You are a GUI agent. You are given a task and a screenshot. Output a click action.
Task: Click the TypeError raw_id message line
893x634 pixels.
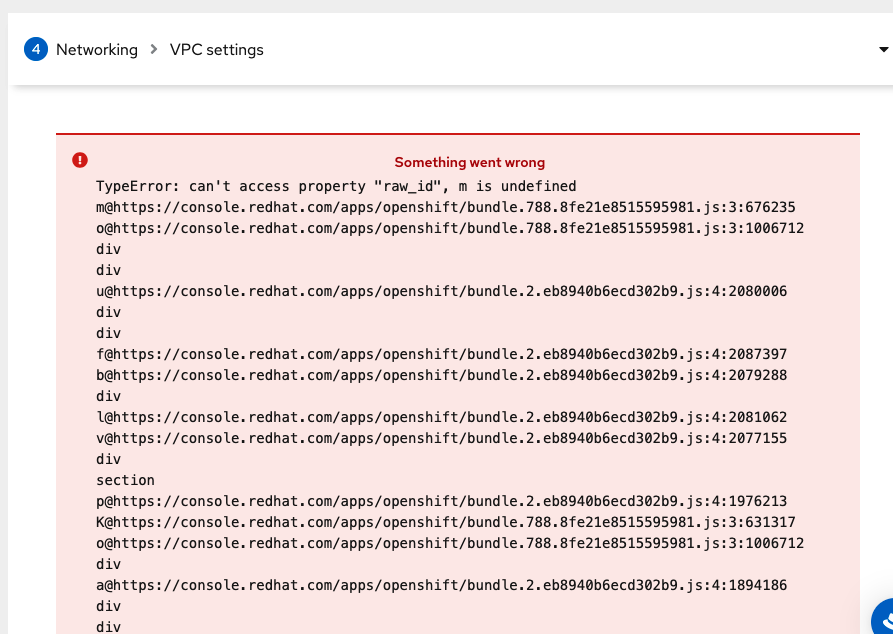(x=336, y=186)
